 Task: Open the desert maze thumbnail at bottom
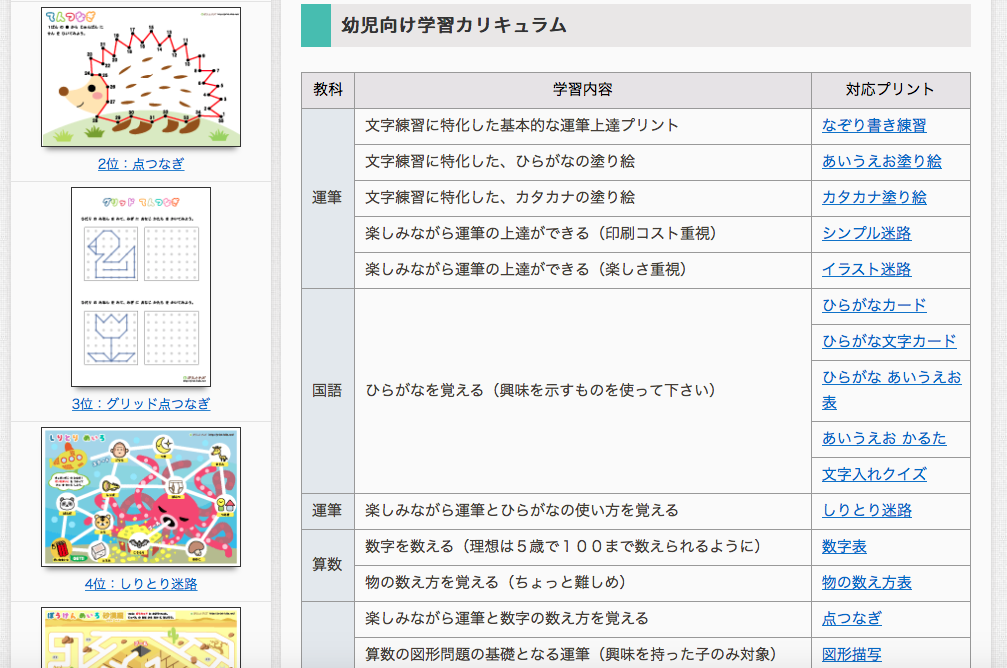(x=141, y=637)
